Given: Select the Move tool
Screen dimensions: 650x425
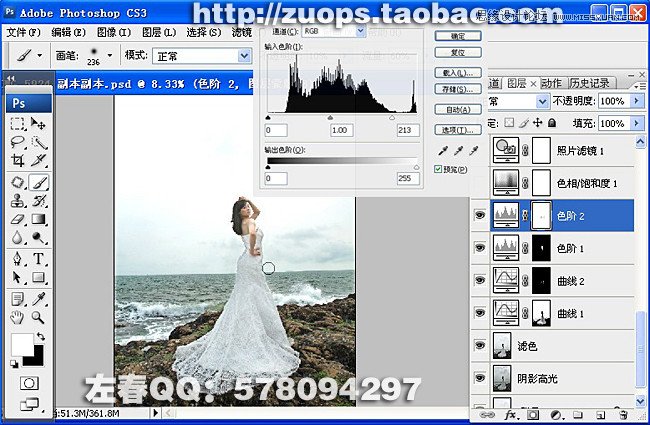Looking at the screenshot, I should [x=39, y=124].
